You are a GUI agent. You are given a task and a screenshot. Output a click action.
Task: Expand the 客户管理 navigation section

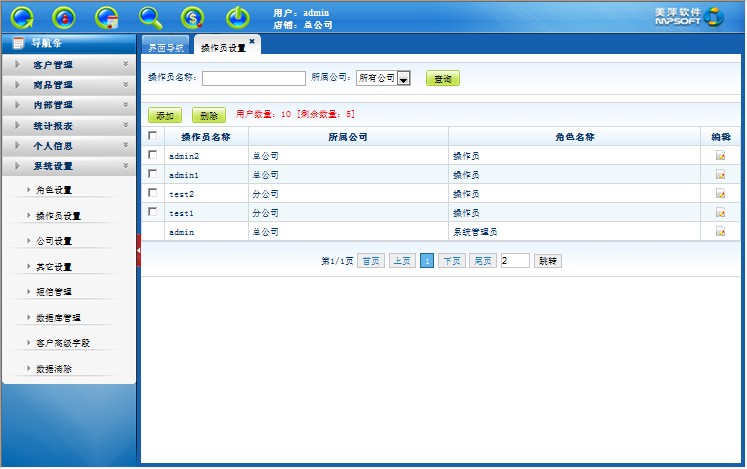click(68, 65)
